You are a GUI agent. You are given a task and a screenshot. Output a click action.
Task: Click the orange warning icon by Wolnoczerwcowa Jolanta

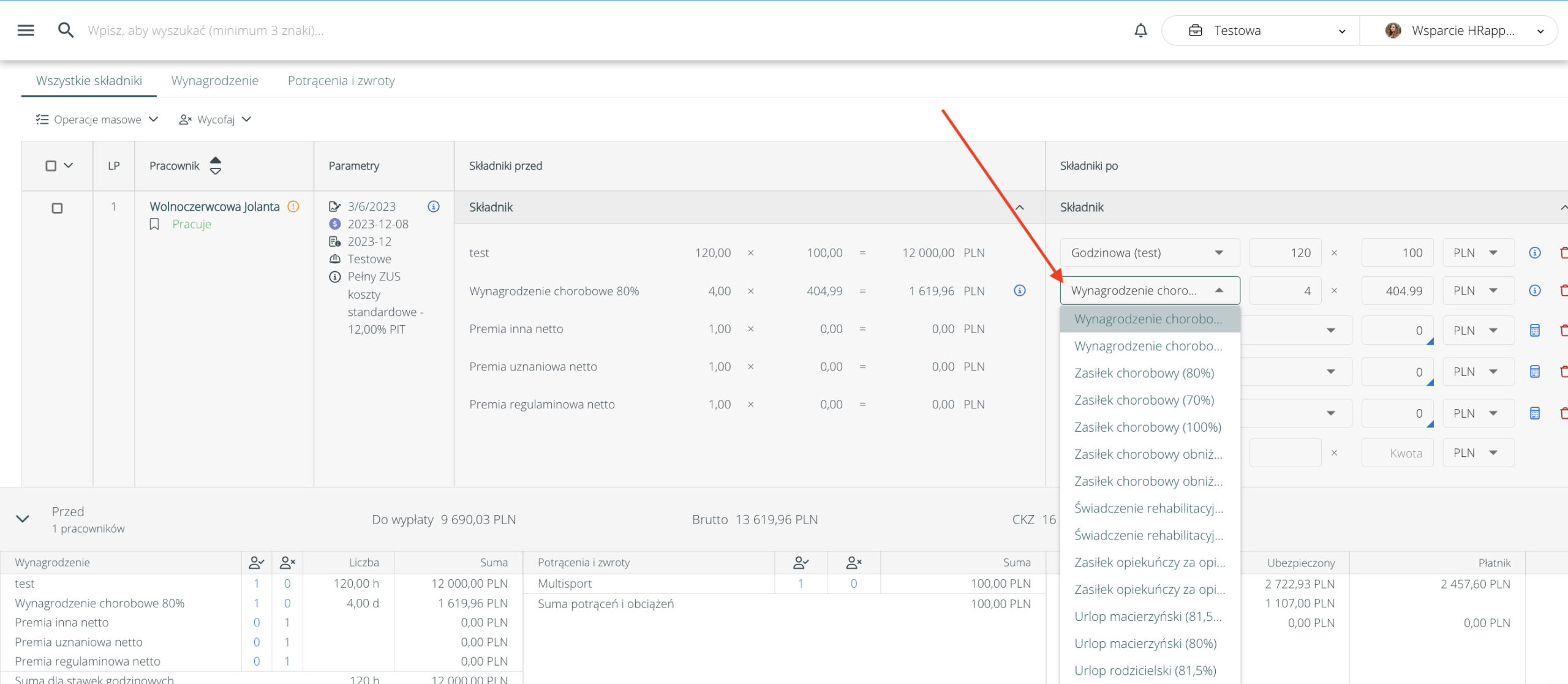click(x=293, y=206)
